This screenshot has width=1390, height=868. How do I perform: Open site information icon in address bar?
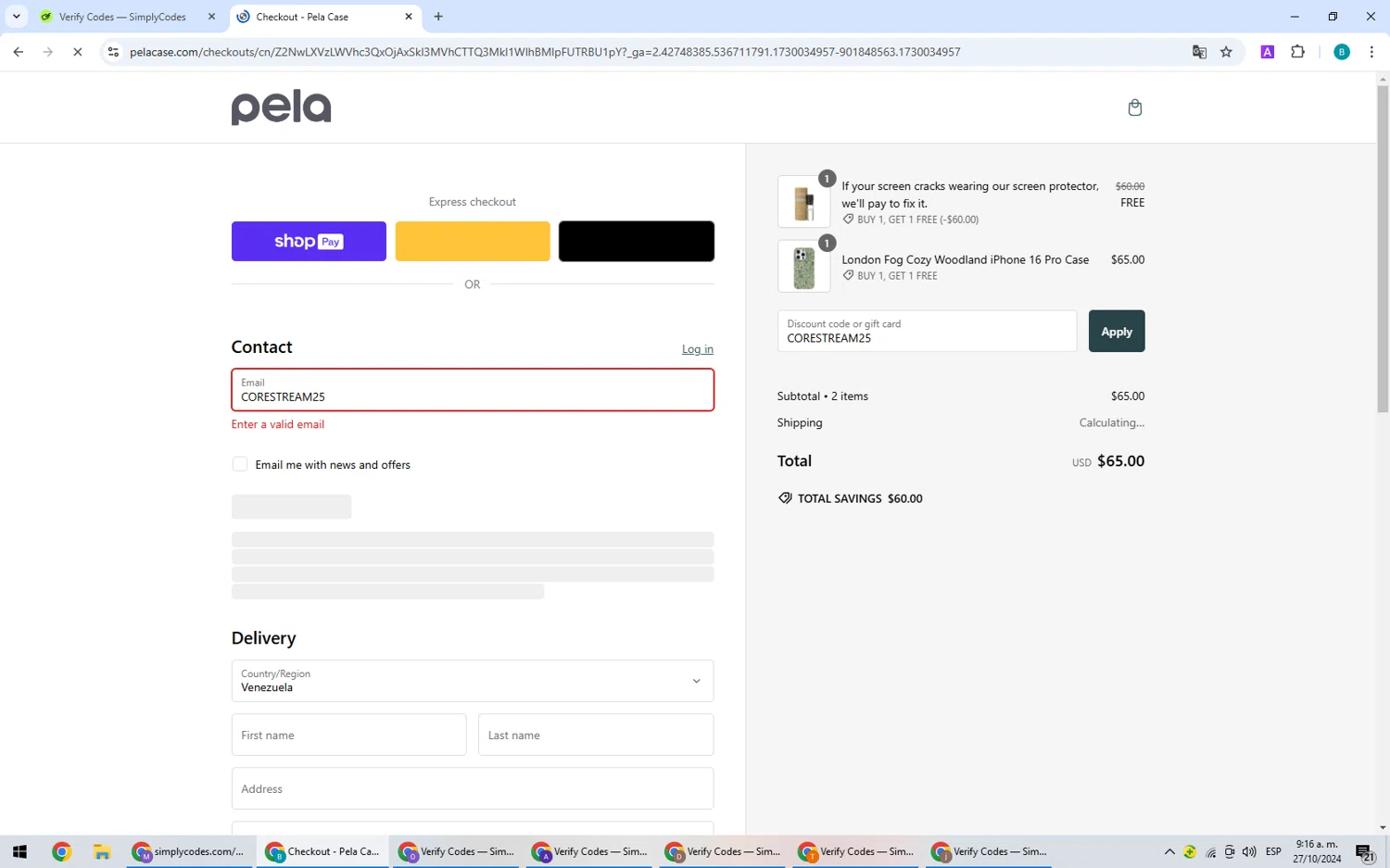pyautogui.click(x=113, y=52)
